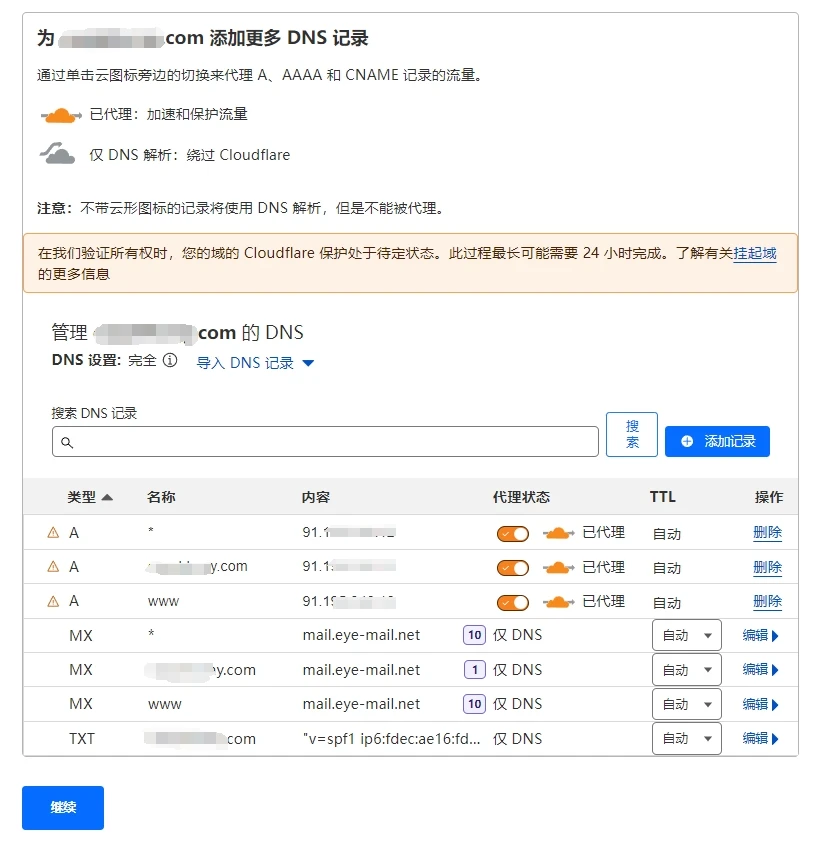Click the 操作 column header

(x=769, y=497)
